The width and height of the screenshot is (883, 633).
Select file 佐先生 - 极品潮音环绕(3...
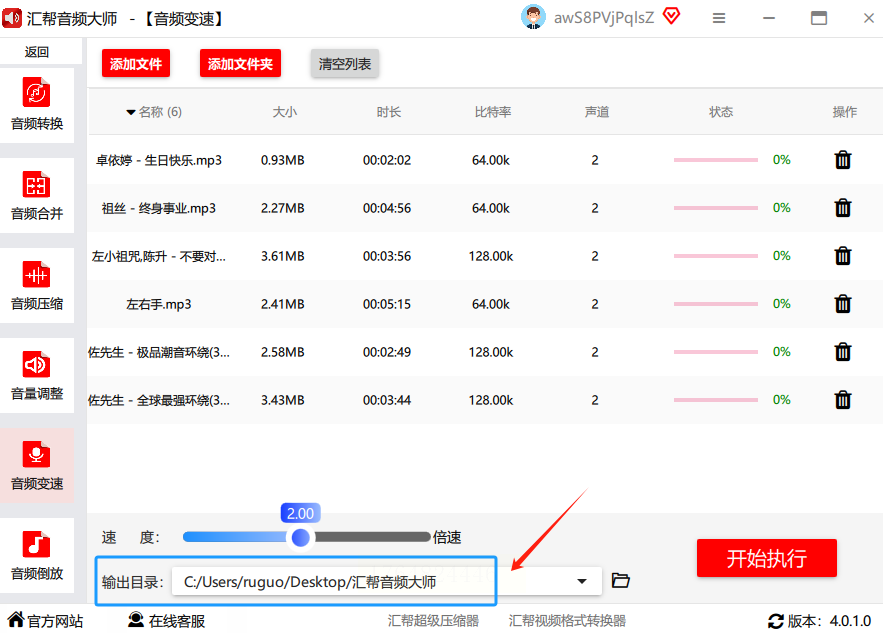click(159, 353)
